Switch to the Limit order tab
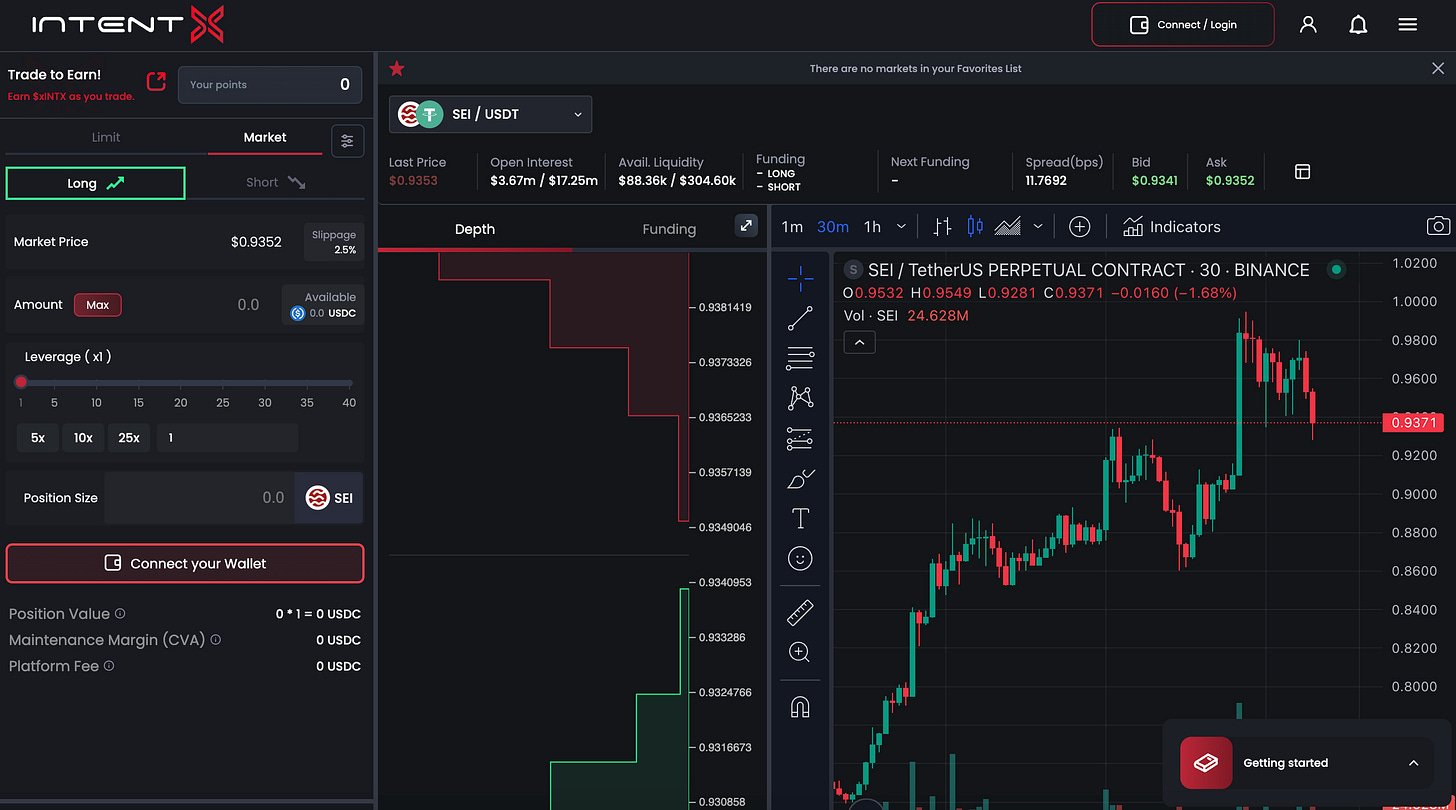Viewport: 1456px width, 810px height. [x=106, y=137]
